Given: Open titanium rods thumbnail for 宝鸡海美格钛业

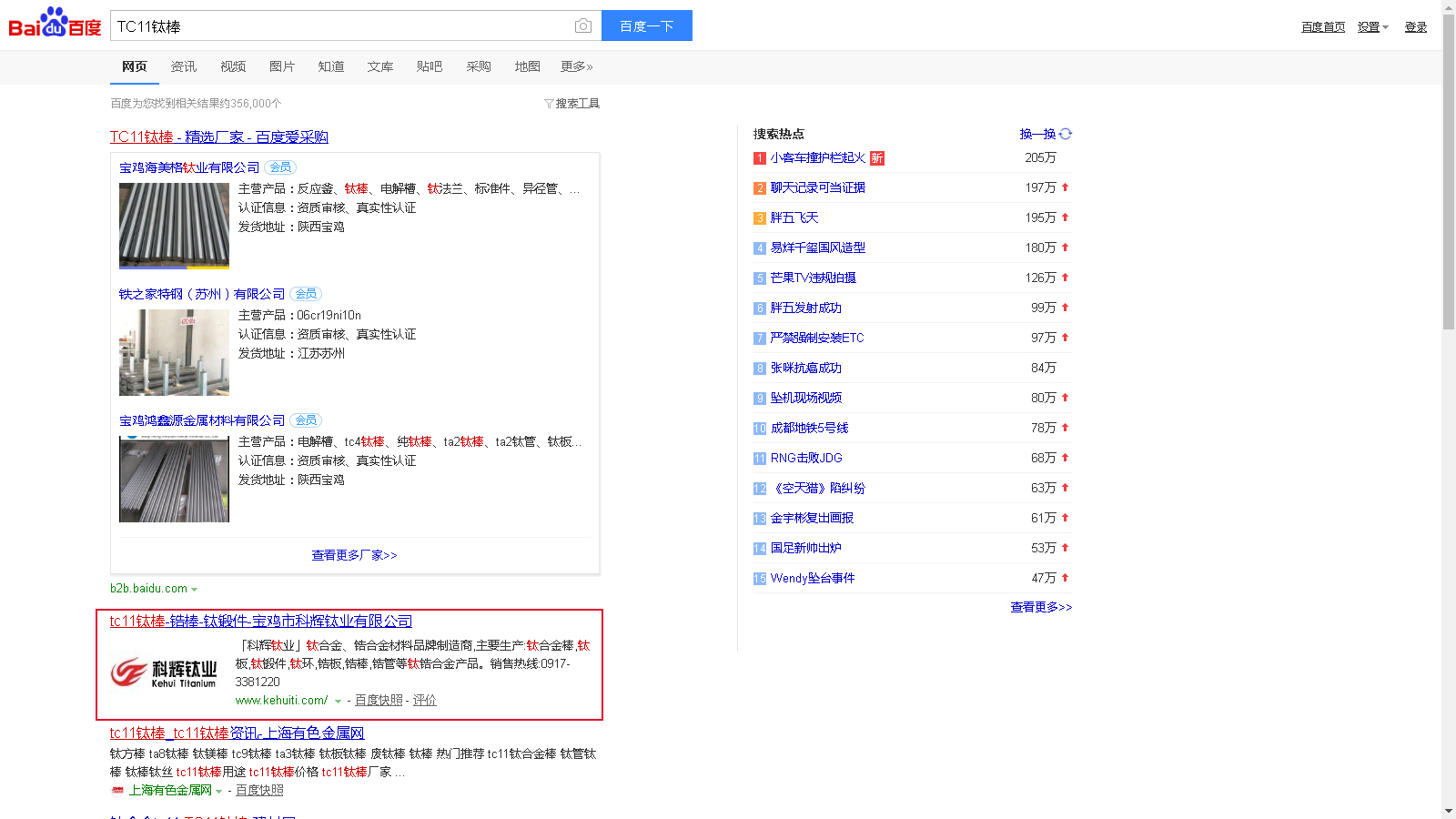Looking at the screenshot, I should click(174, 226).
